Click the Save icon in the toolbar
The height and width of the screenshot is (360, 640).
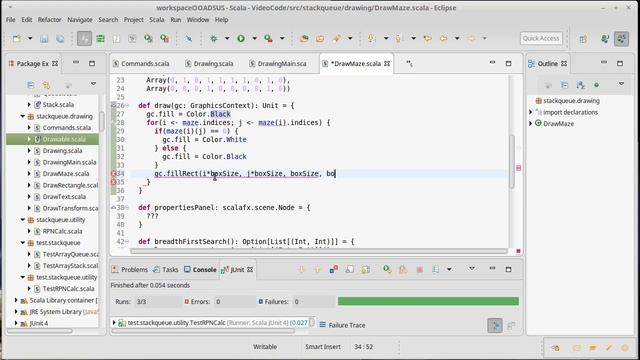point(44,38)
